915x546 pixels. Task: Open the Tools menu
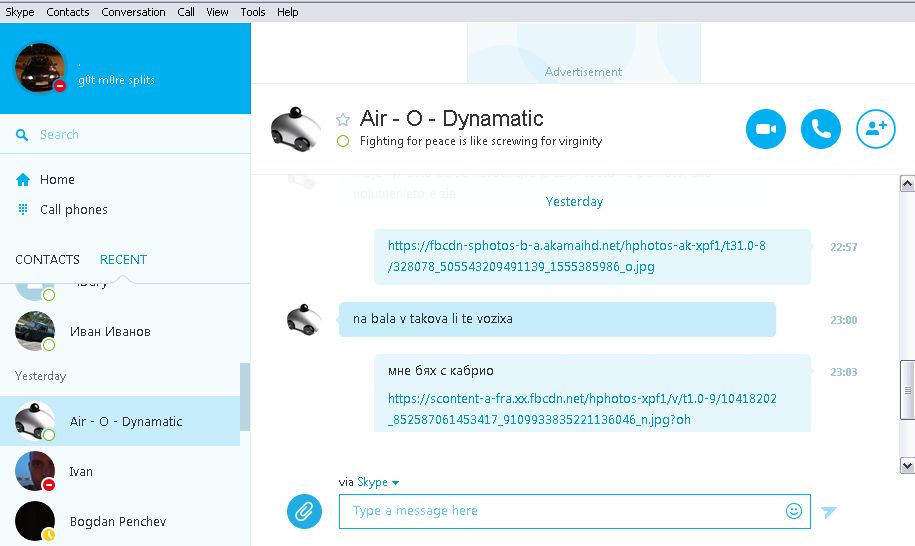pyautogui.click(x=253, y=12)
